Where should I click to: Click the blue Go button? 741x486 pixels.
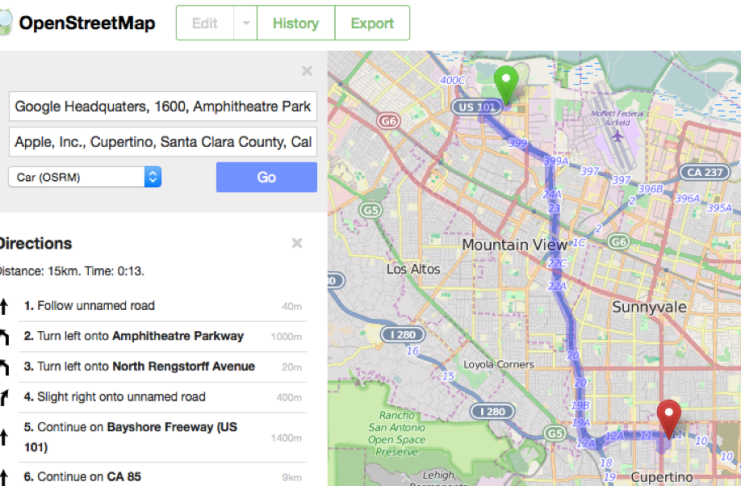pyautogui.click(x=267, y=177)
